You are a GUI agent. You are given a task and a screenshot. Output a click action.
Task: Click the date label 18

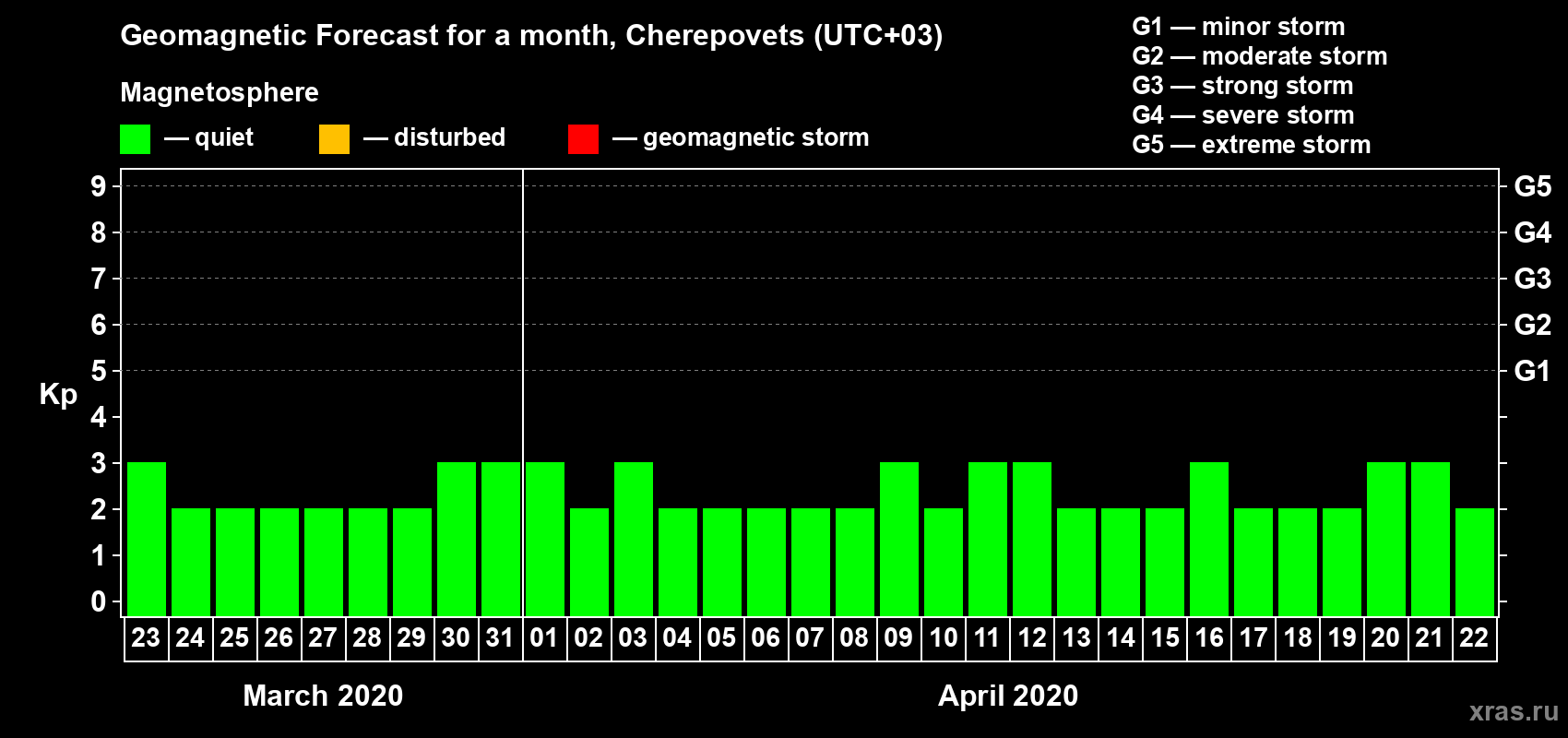click(x=1297, y=637)
